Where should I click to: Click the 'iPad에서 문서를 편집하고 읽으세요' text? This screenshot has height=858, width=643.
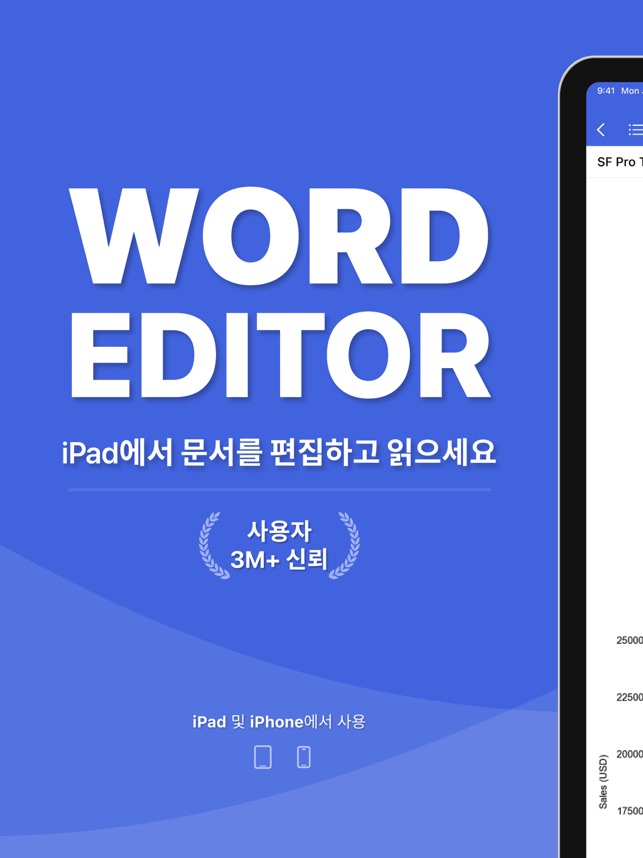pyautogui.click(x=279, y=453)
